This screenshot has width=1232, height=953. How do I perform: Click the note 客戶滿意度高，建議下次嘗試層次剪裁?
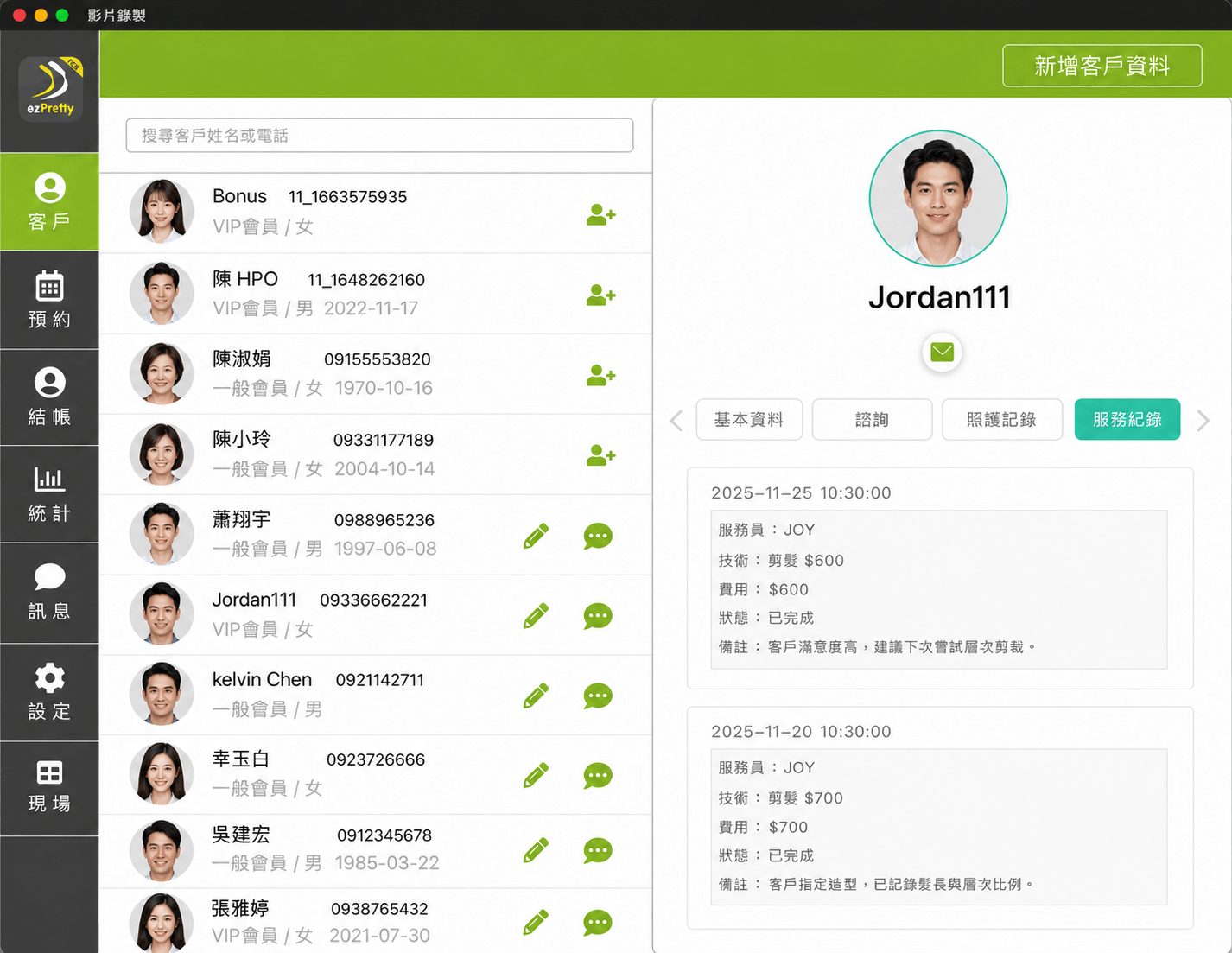[877, 646]
